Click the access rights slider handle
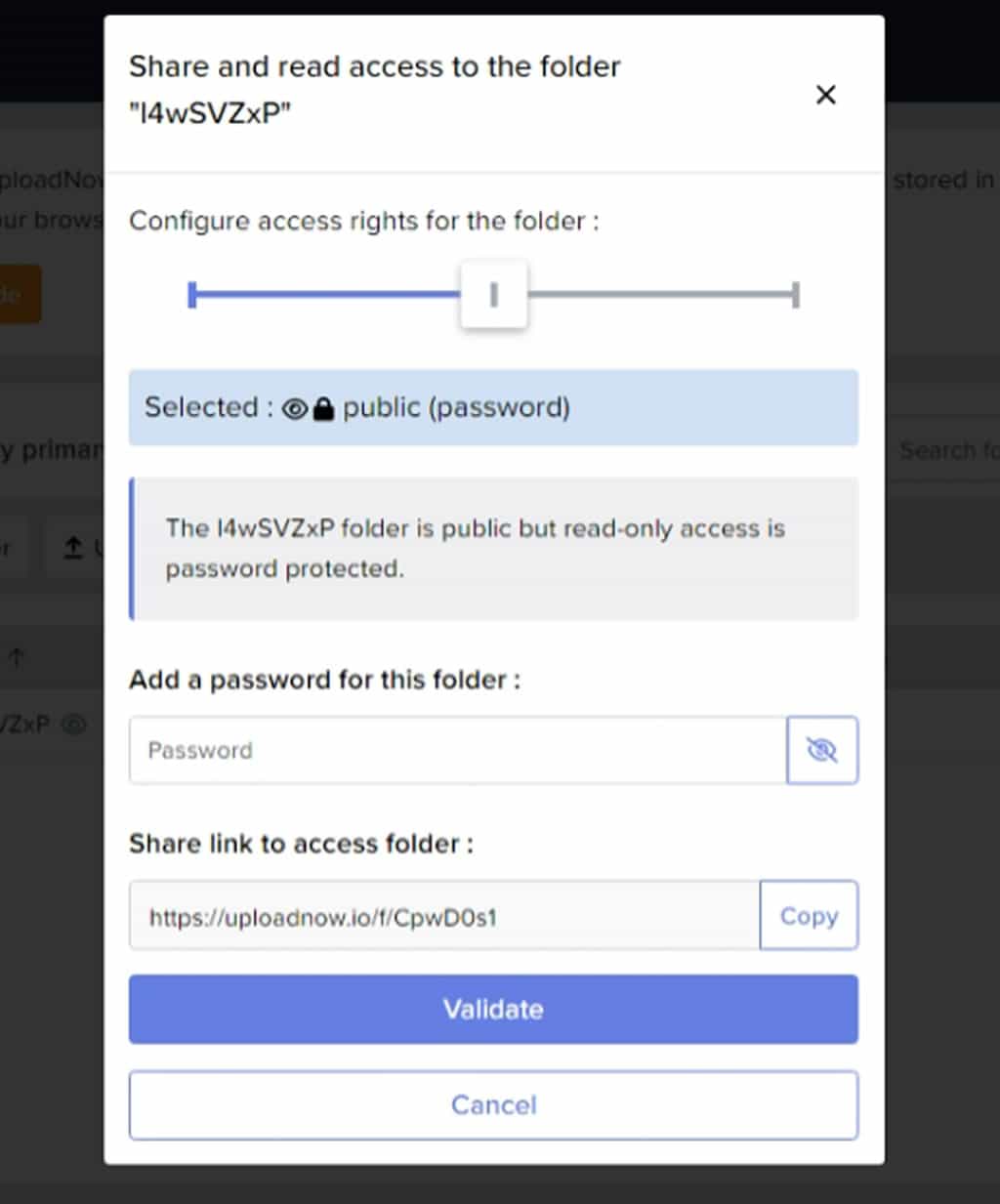The height and width of the screenshot is (1204, 1000). (x=494, y=294)
